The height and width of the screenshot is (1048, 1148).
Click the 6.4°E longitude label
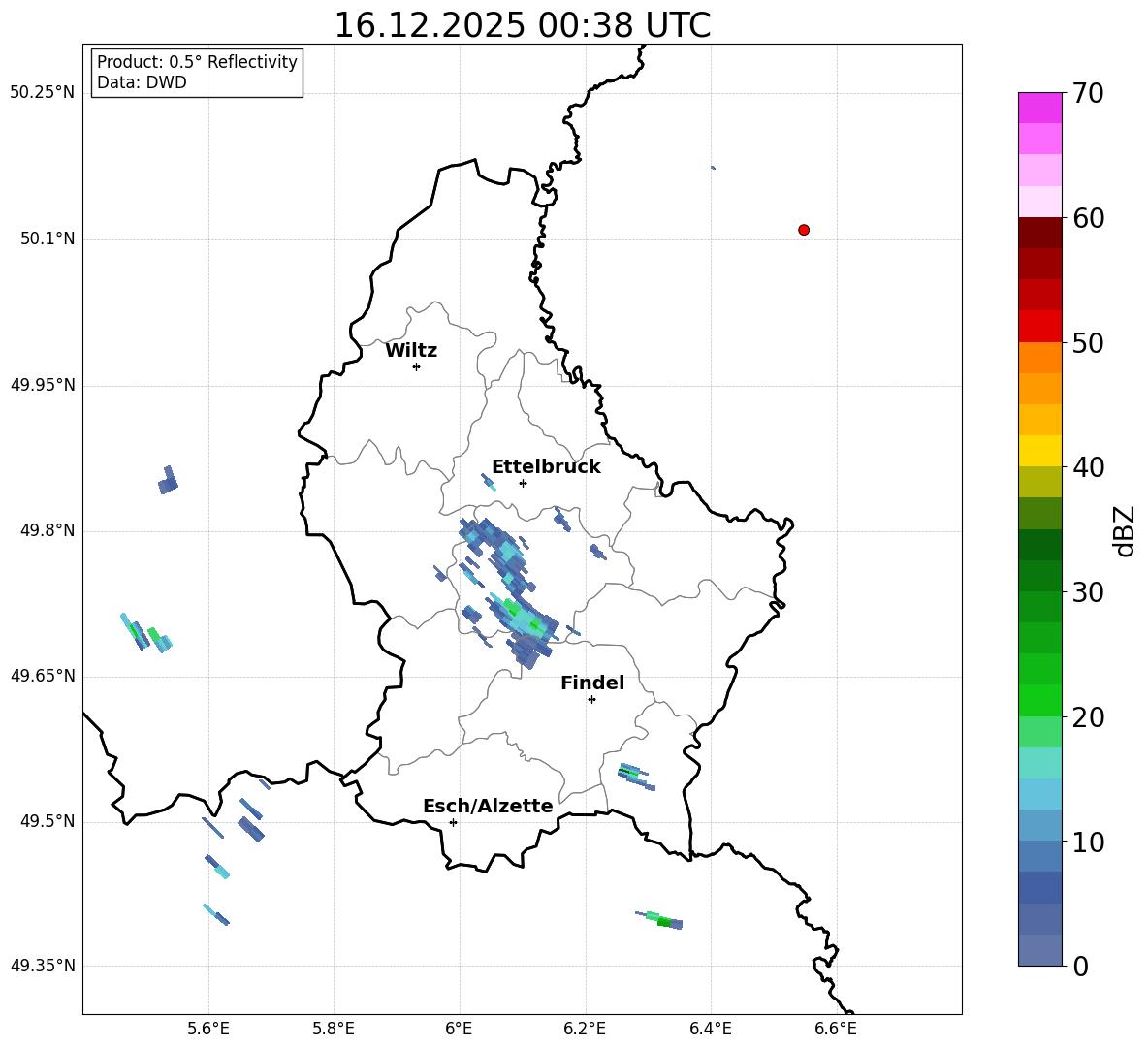[710, 1029]
